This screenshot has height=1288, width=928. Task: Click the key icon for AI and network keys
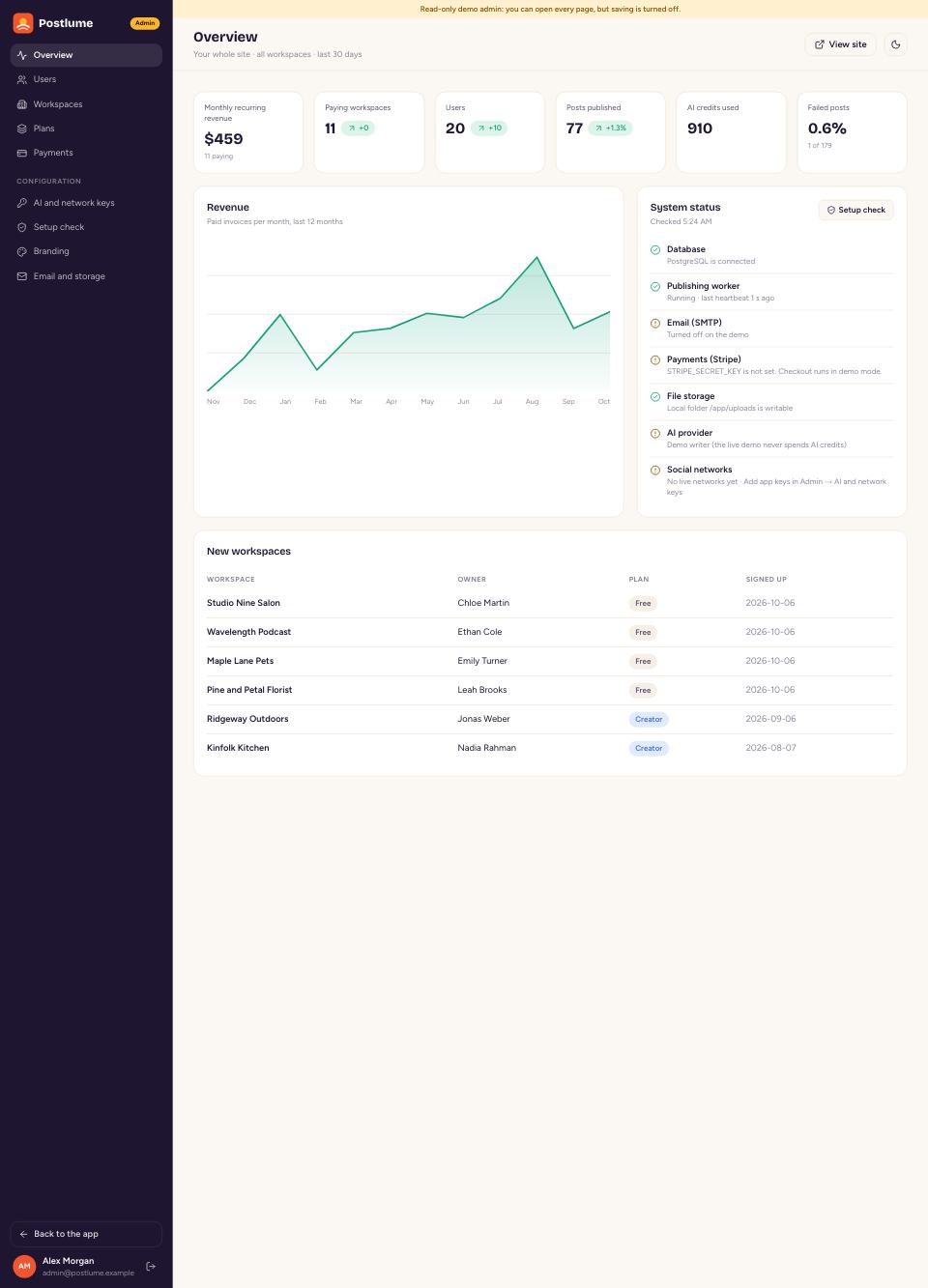22,203
